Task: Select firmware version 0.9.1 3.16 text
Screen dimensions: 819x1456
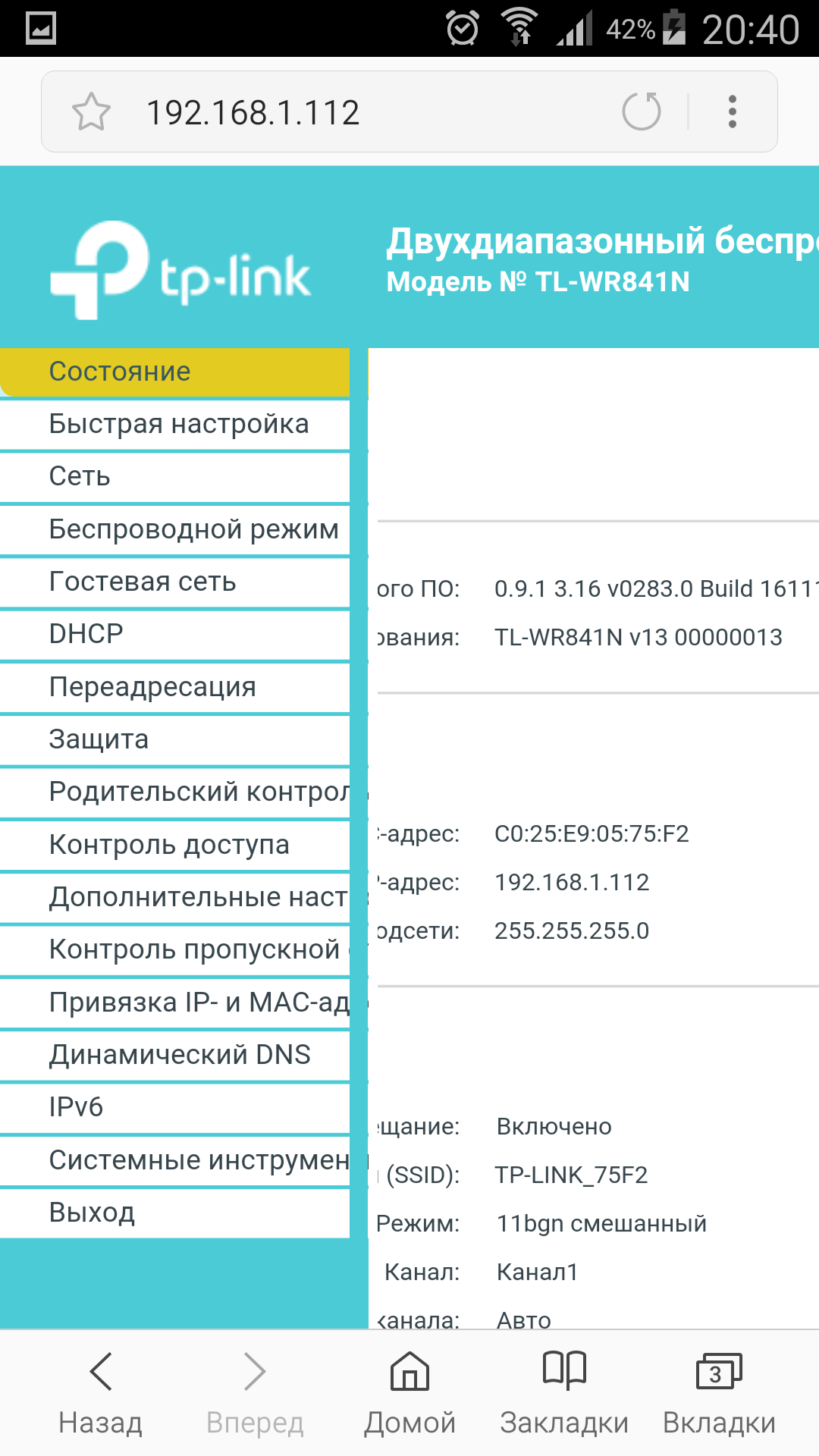Action: [x=656, y=588]
